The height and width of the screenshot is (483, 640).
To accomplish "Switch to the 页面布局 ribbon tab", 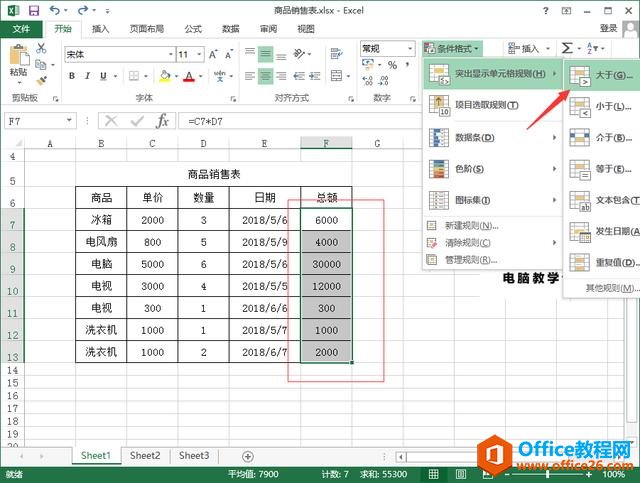I will [147, 29].
